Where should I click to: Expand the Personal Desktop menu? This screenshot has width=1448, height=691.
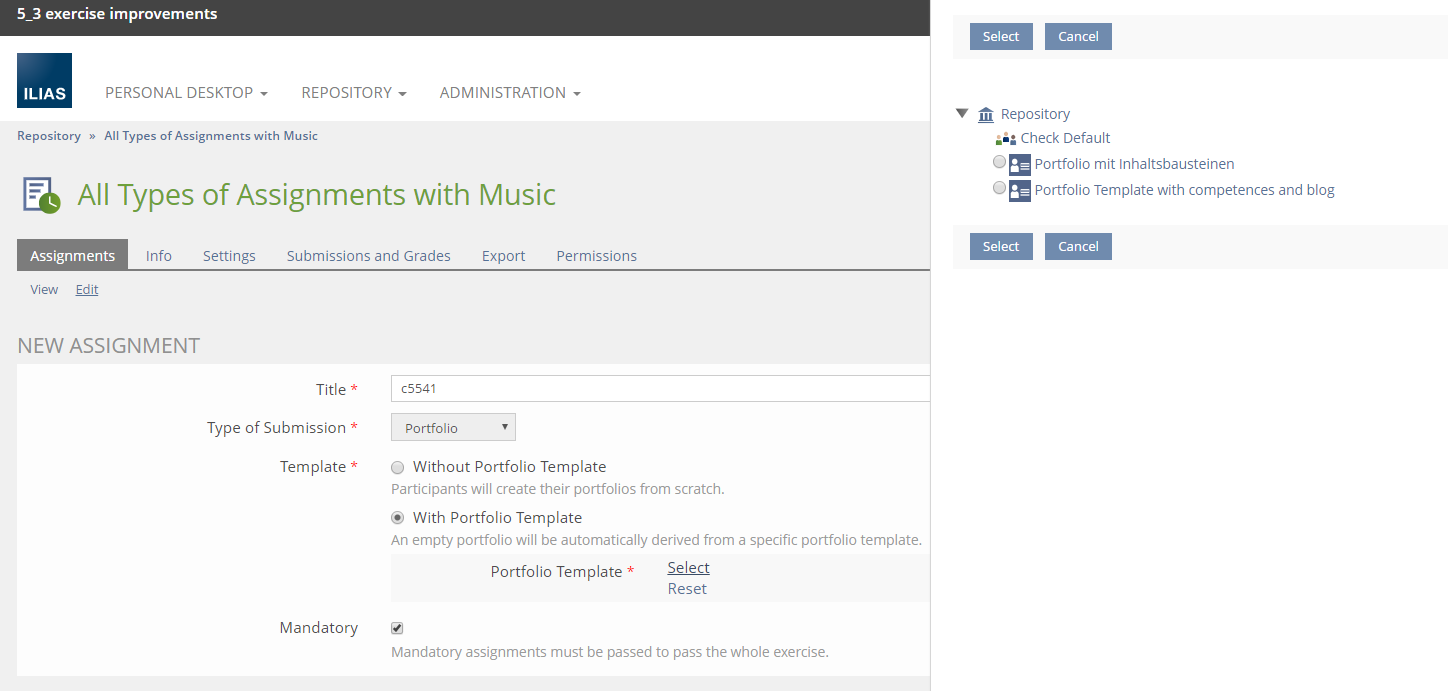point(186,93)
